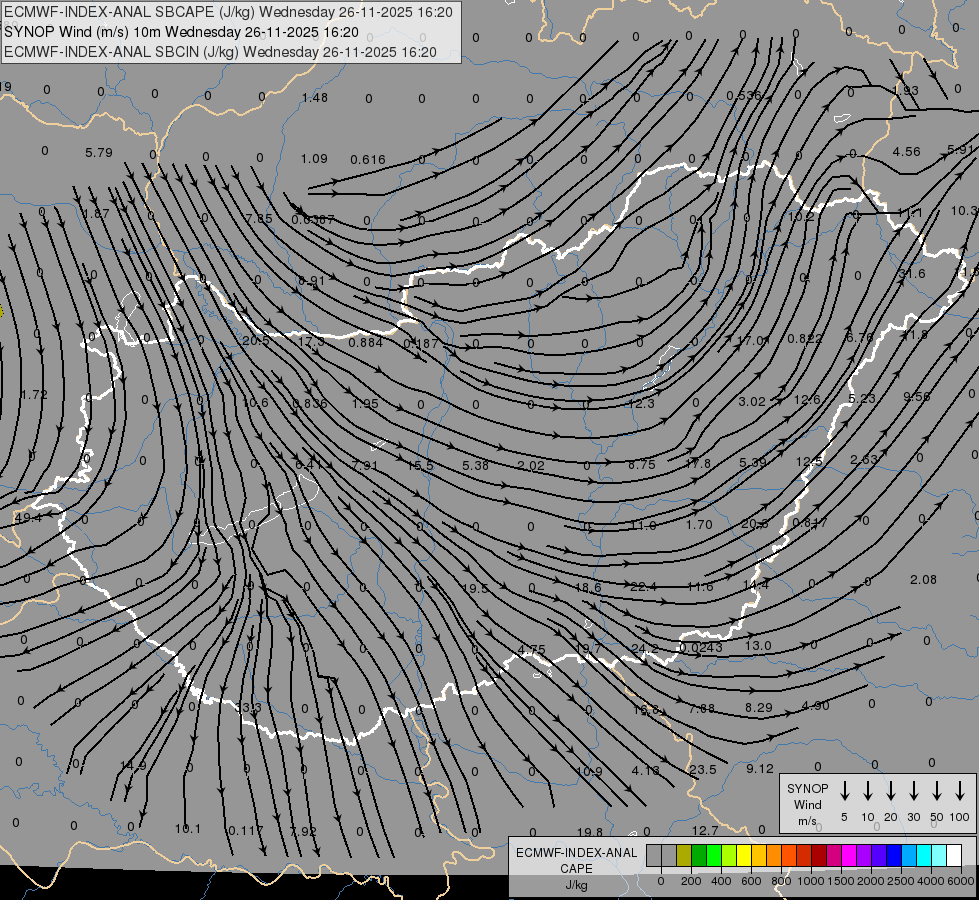The height and width of the screenshot is (900, 979).
Task: Click the 17.8 value on the map
Action: [x=698, y=463]
